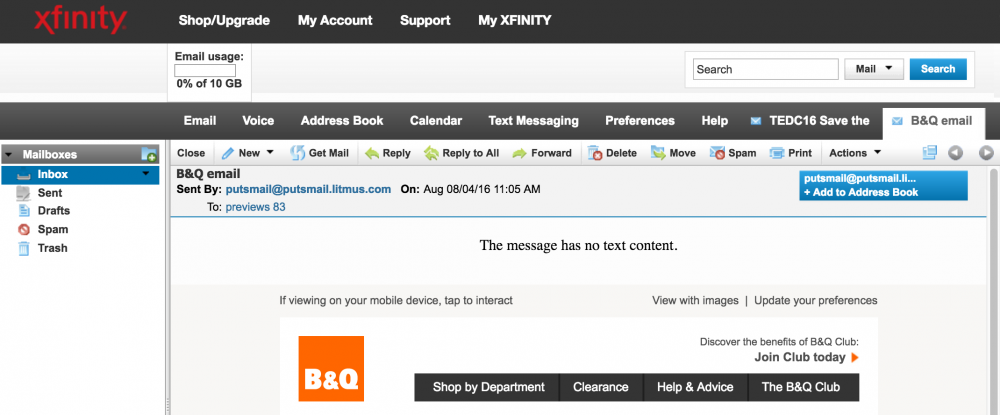Open the Drafts folder
1000x415 pixels.
tap(53, 211)
